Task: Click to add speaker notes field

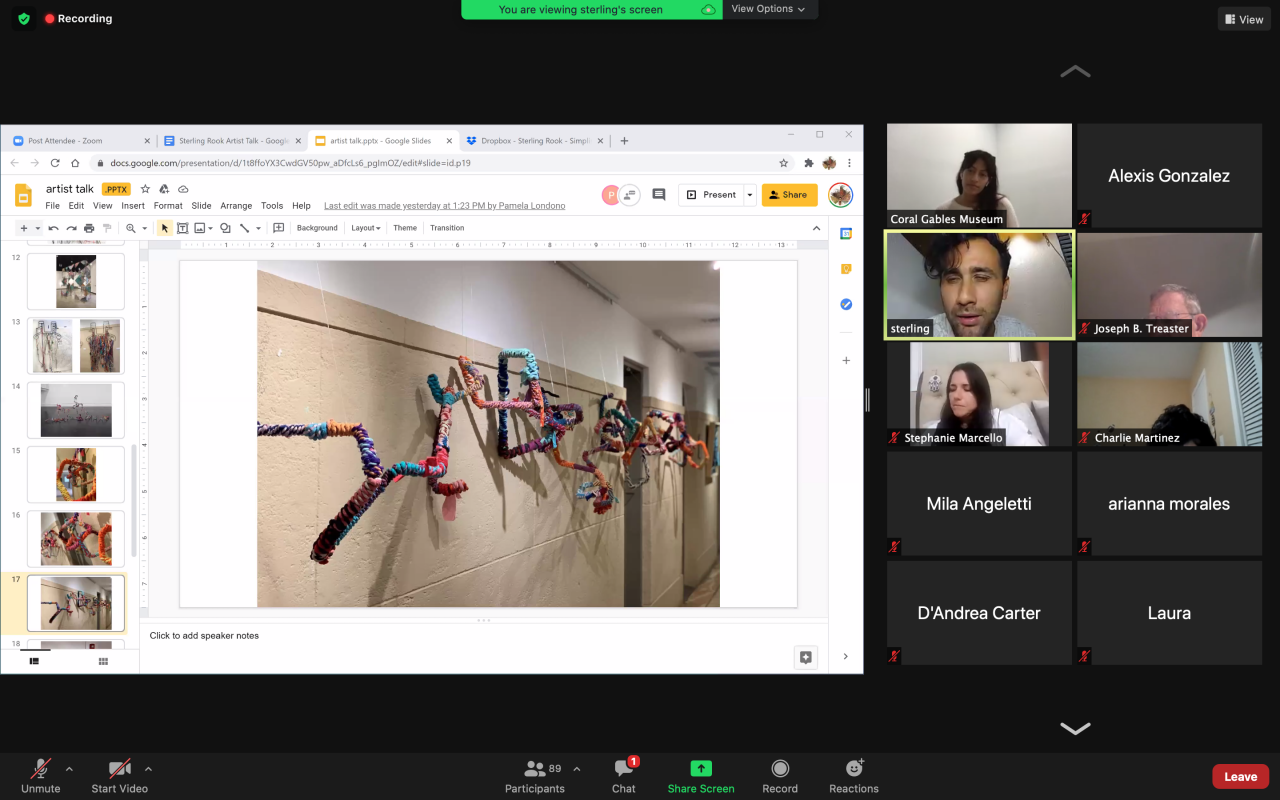Action: (x=483, y=635)
